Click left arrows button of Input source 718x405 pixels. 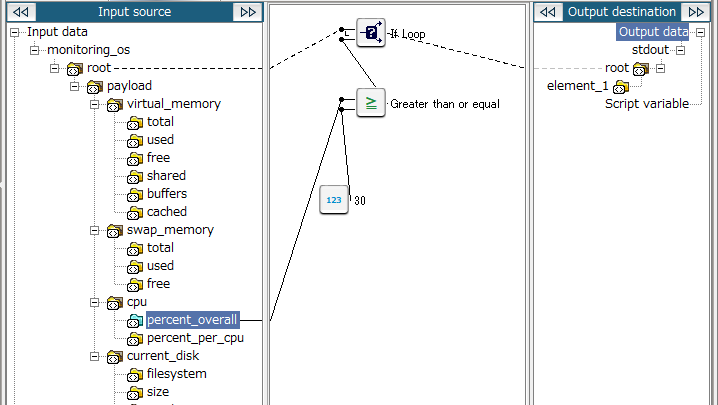[22, 12]
